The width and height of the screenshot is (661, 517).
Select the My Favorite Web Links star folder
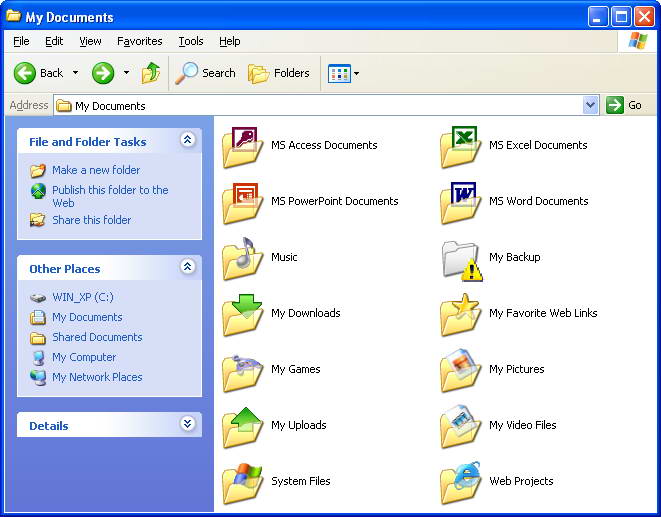[460, 315]
